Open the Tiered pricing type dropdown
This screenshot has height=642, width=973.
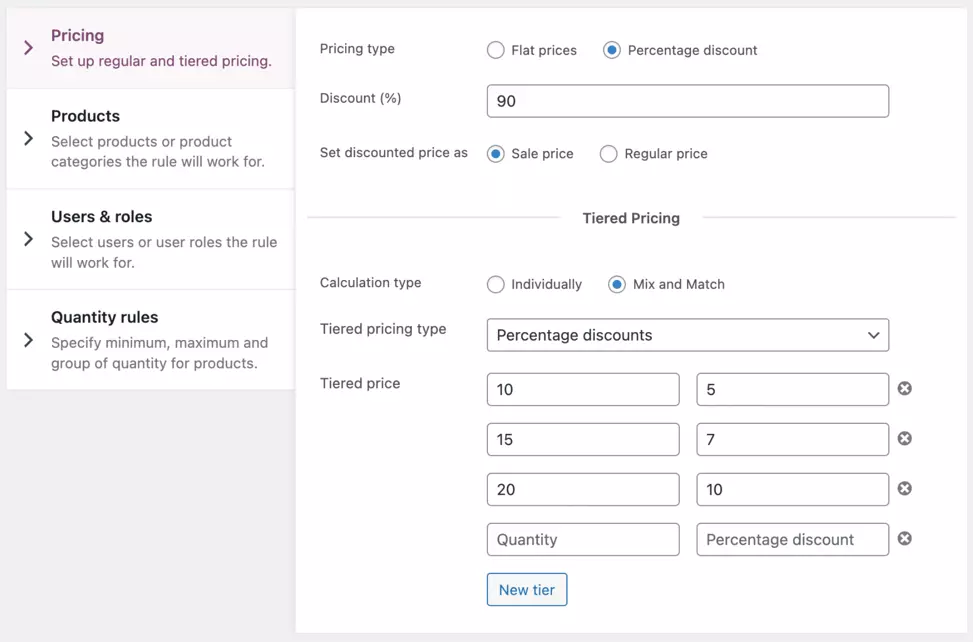pos(687,335)
